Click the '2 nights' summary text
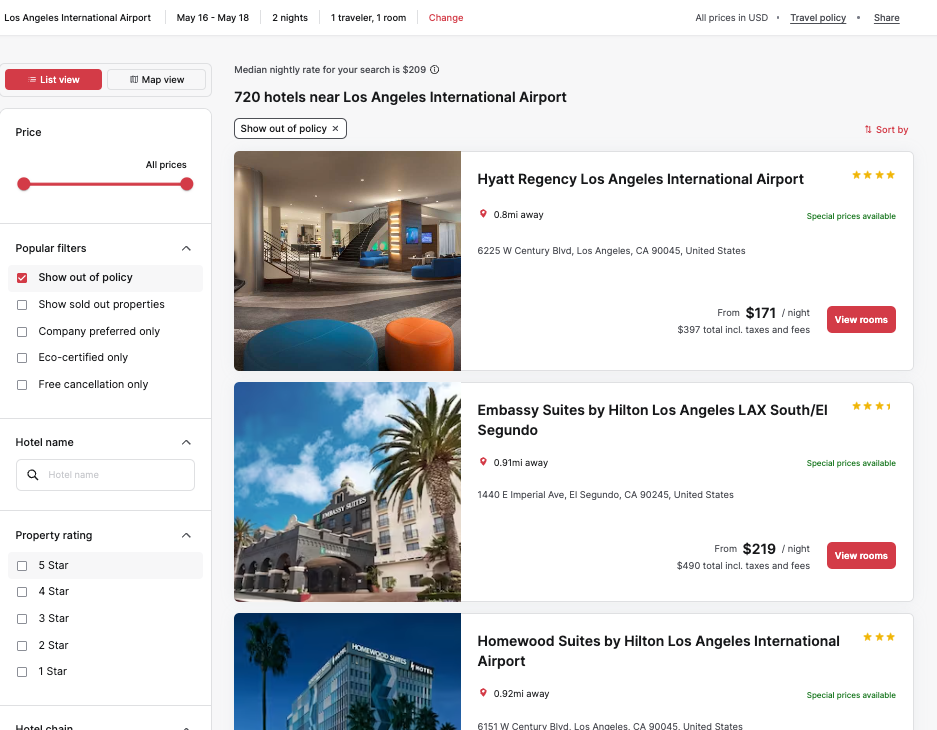The image size is (937, 730). point(290,18)
